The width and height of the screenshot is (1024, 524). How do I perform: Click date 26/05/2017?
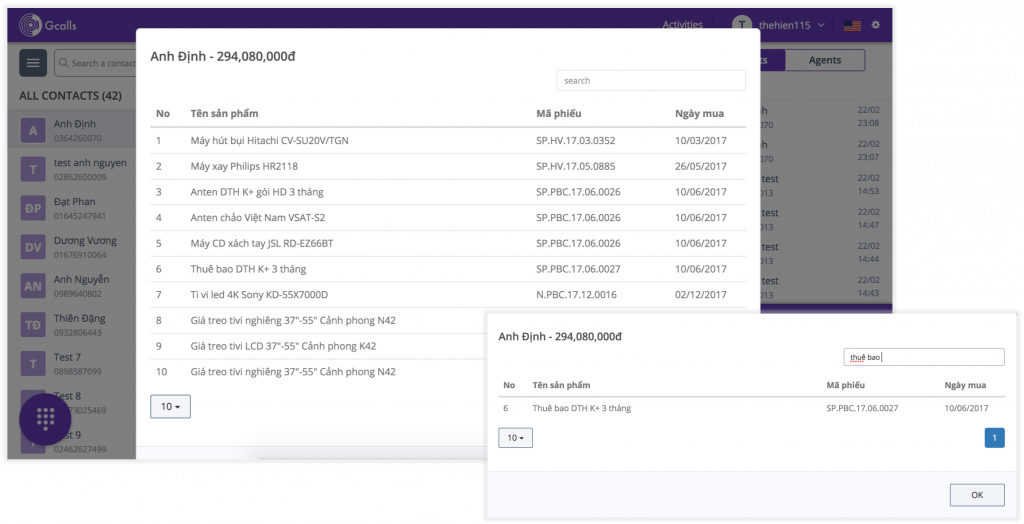[701, 166]
